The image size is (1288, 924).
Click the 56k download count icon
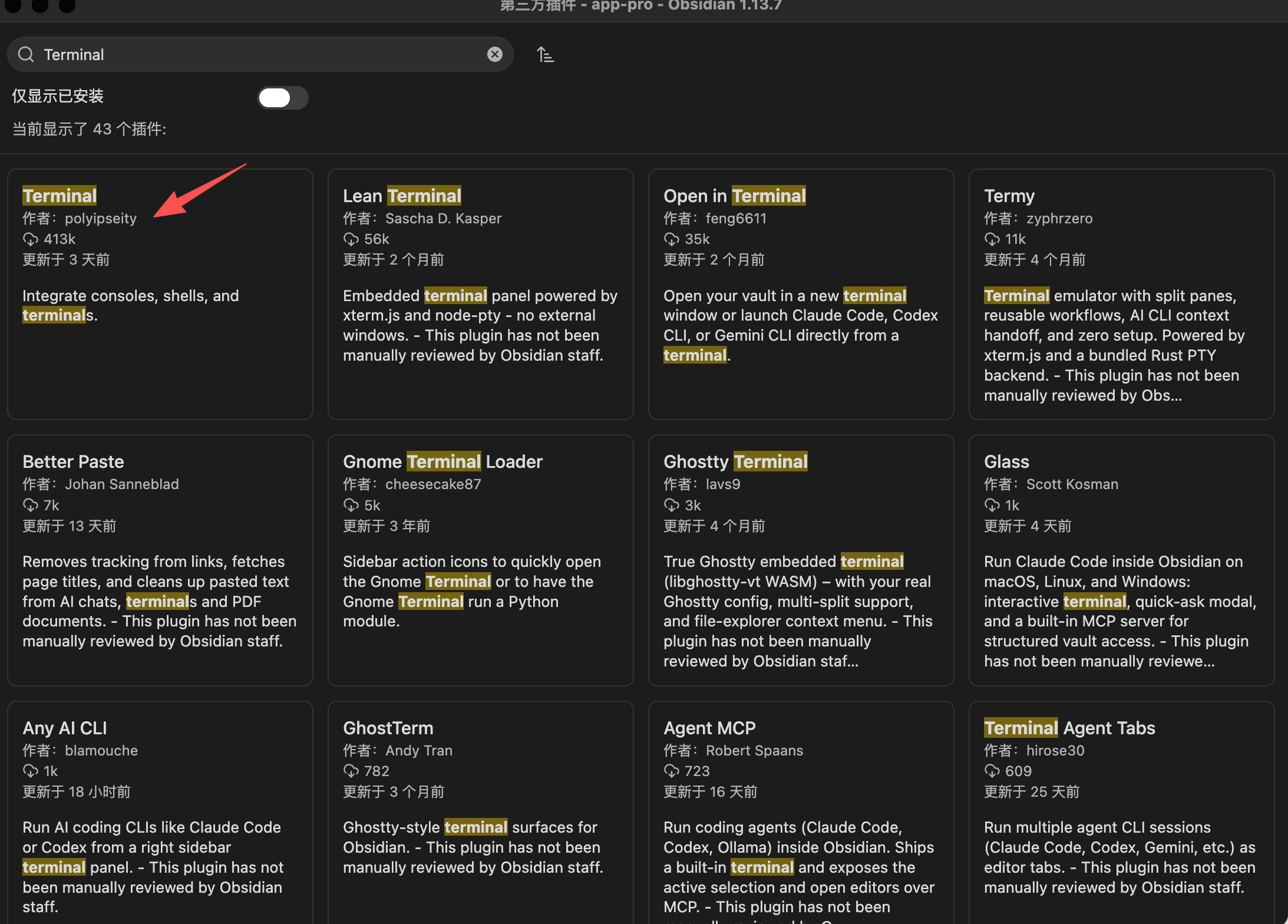351,239
